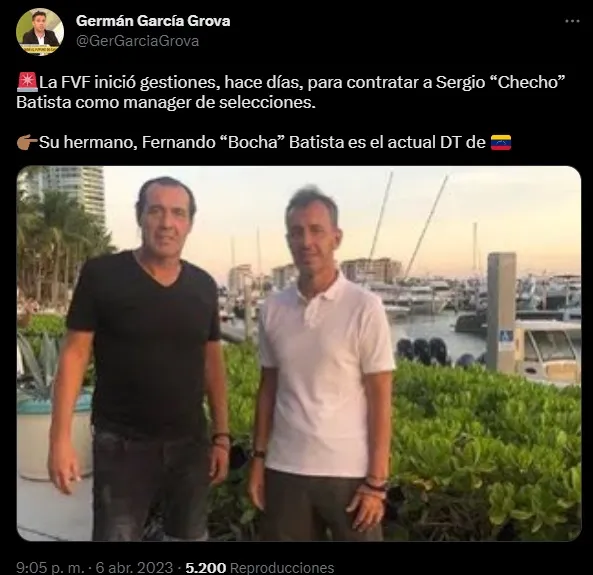
Task: Click the 6 abr. 2023 date
Action: (134, 567)
